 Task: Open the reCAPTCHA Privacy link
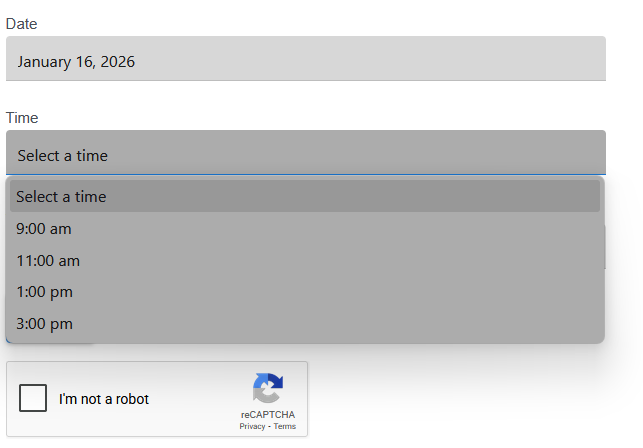click(252, 427)
